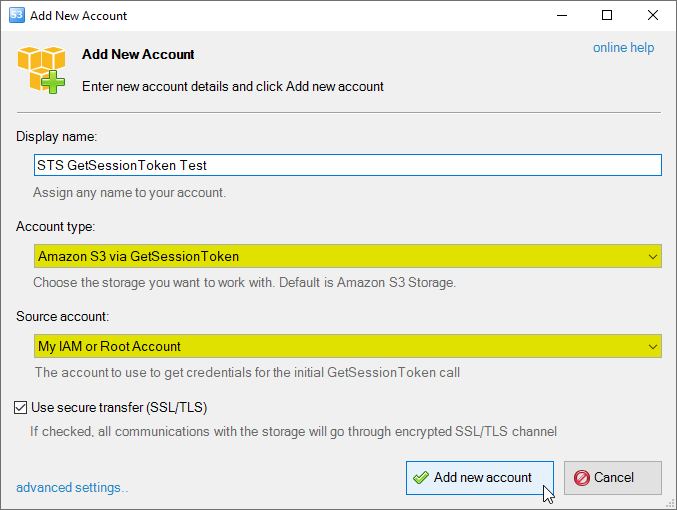Click the Add new account button
The image size is (677, 510).
coord(480,478)
